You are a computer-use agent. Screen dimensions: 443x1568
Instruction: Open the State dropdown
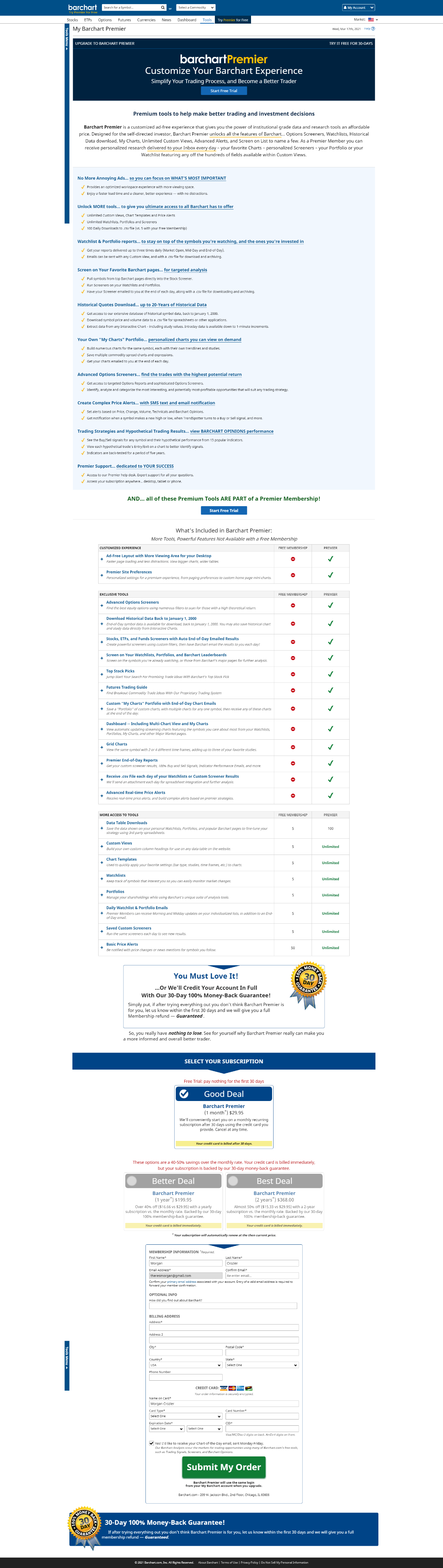[262, 1365]
